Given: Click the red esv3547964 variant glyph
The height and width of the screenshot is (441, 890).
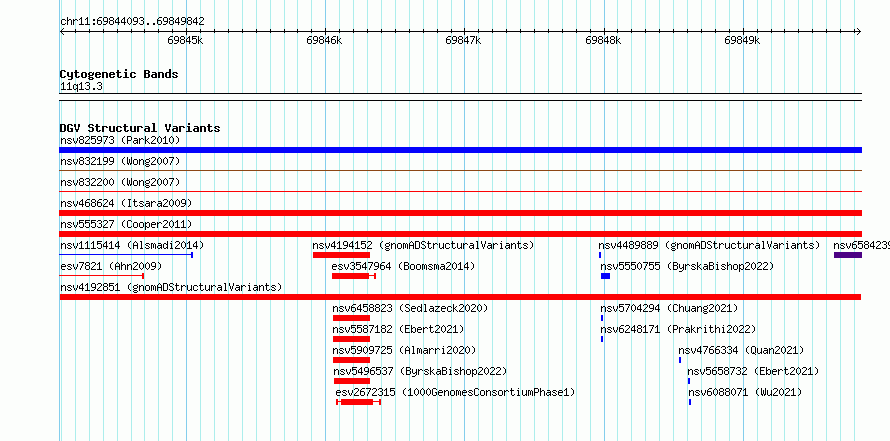Looking at the screenshot, I should (x=354, y=276).
